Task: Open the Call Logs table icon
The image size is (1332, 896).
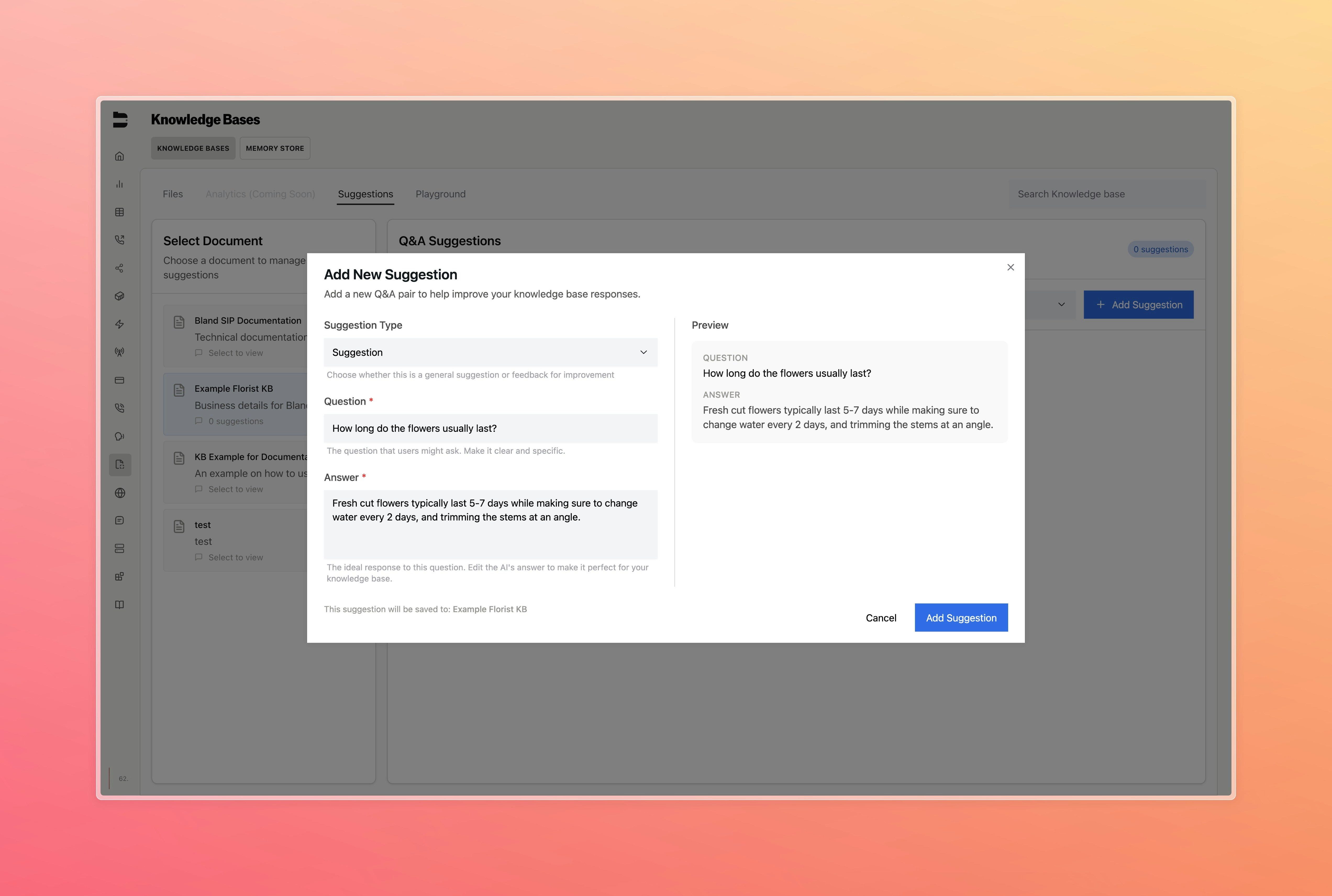Action: pos(119,212)
